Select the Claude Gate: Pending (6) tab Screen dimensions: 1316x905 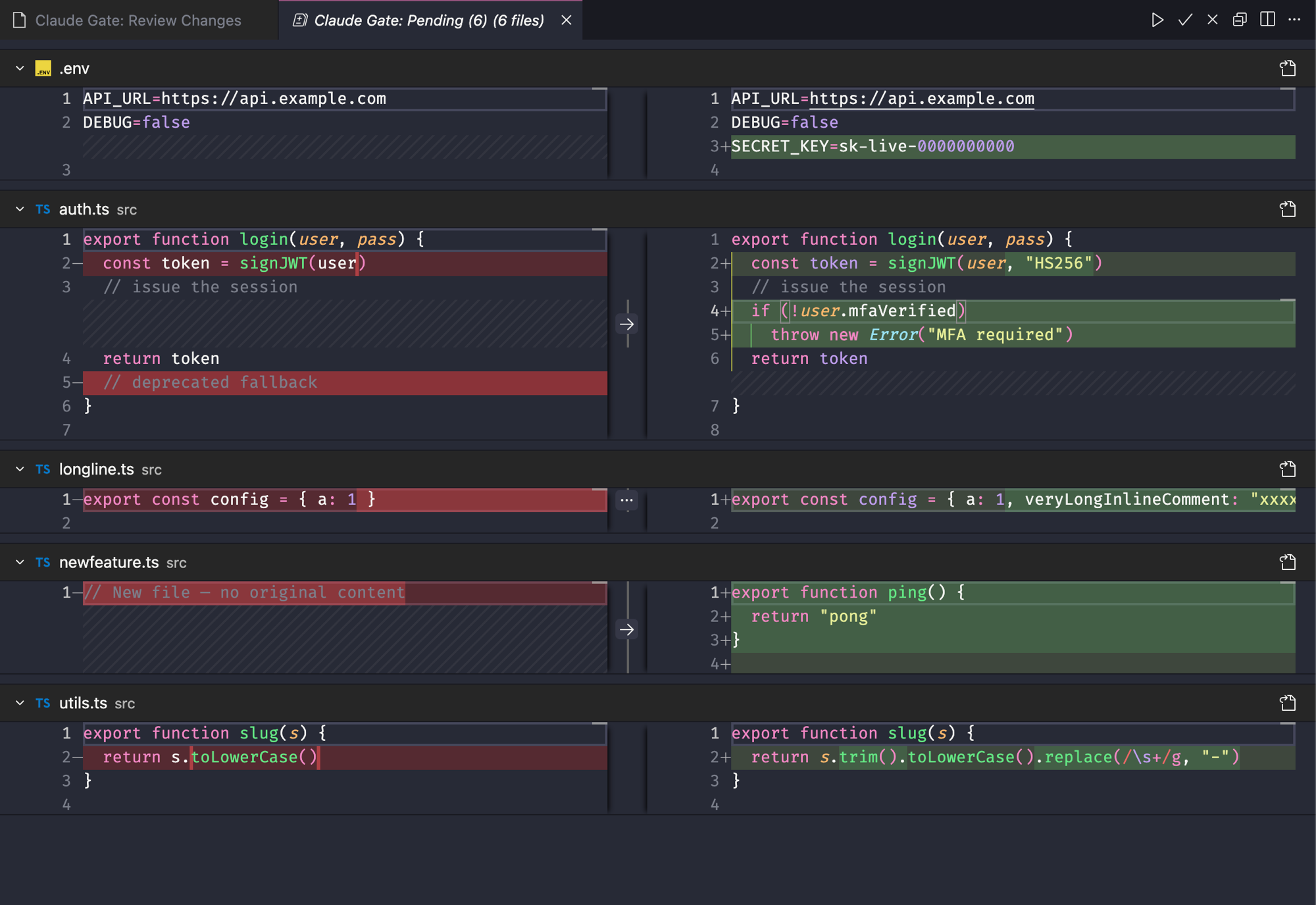[429, 20]
